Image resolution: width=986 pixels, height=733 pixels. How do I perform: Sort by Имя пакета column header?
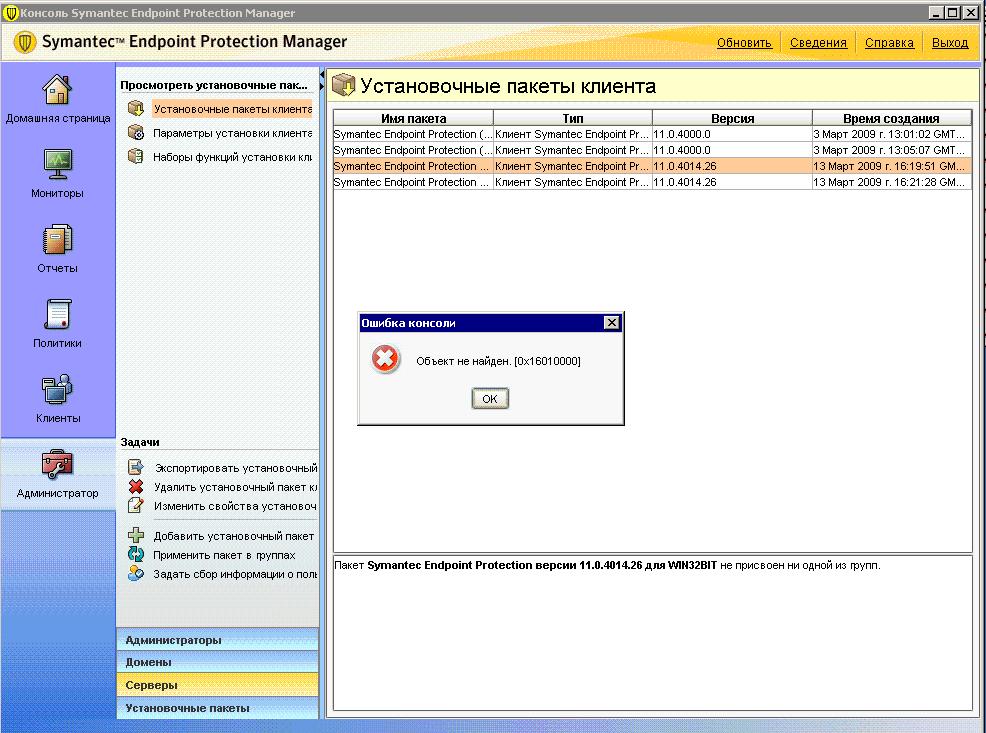coord(413,118)
